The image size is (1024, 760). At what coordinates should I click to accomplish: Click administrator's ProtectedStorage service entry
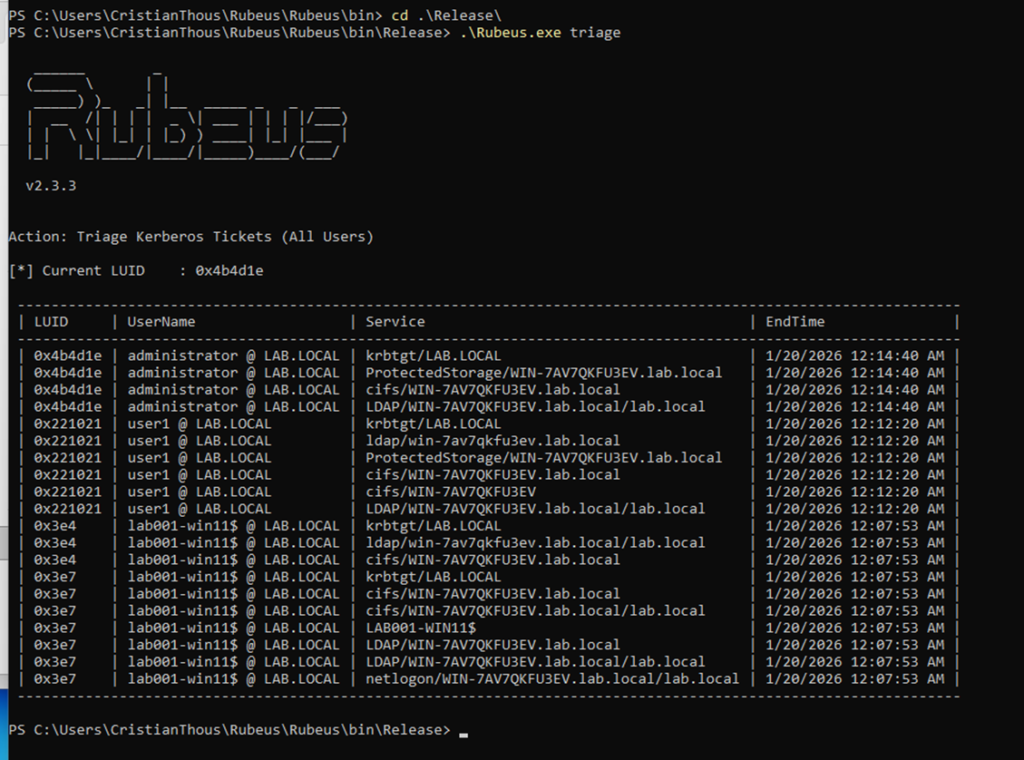(543, 373)
